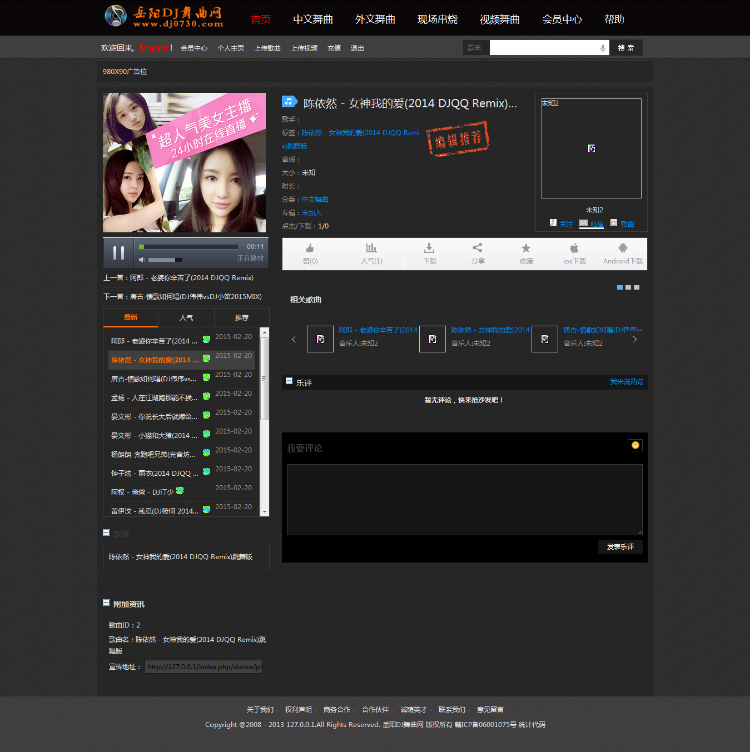The width and height of the screenshot is (750, 752).
Task: Click 个人主页 personal homepage link
Action: pyautogui.click(x=231, y=48)
